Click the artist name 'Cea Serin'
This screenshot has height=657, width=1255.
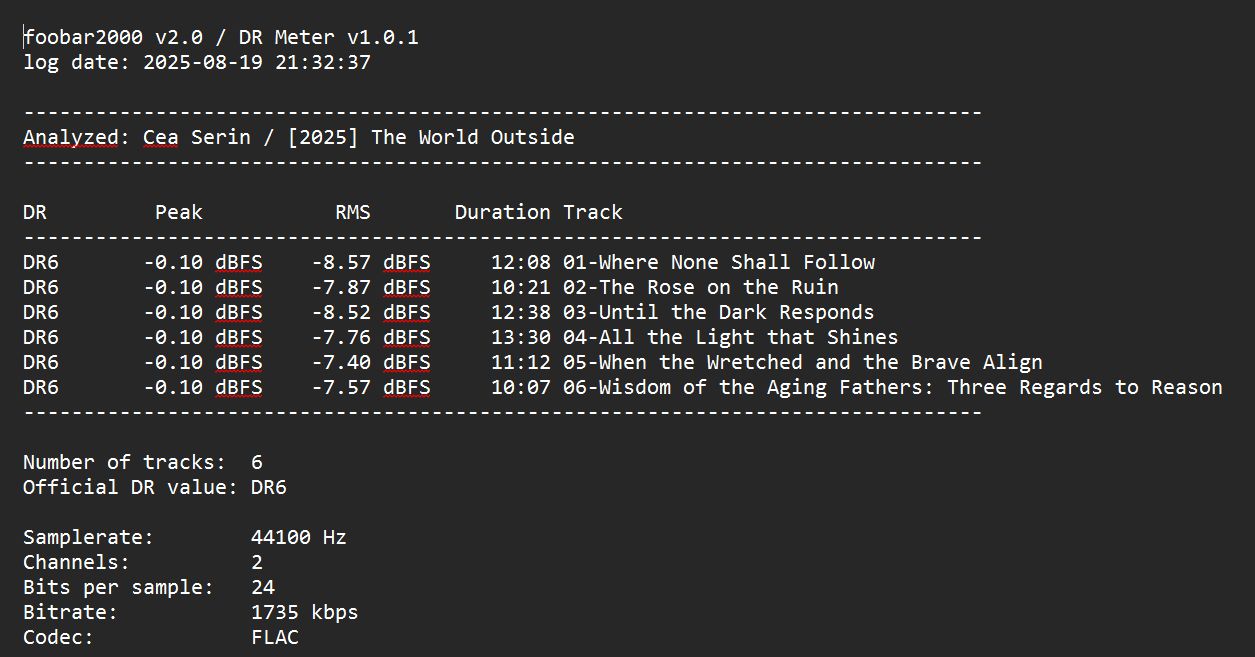tap(197, 137)
